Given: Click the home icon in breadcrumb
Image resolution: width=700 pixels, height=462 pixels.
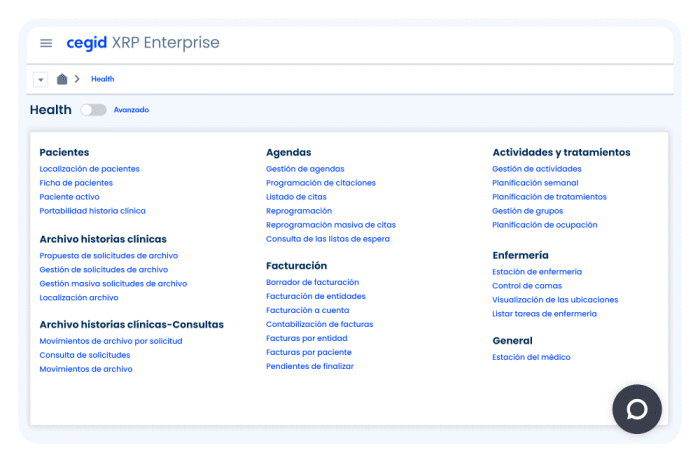Looking at the screenshot, I should pyautogui.click(x=62, y=79).
